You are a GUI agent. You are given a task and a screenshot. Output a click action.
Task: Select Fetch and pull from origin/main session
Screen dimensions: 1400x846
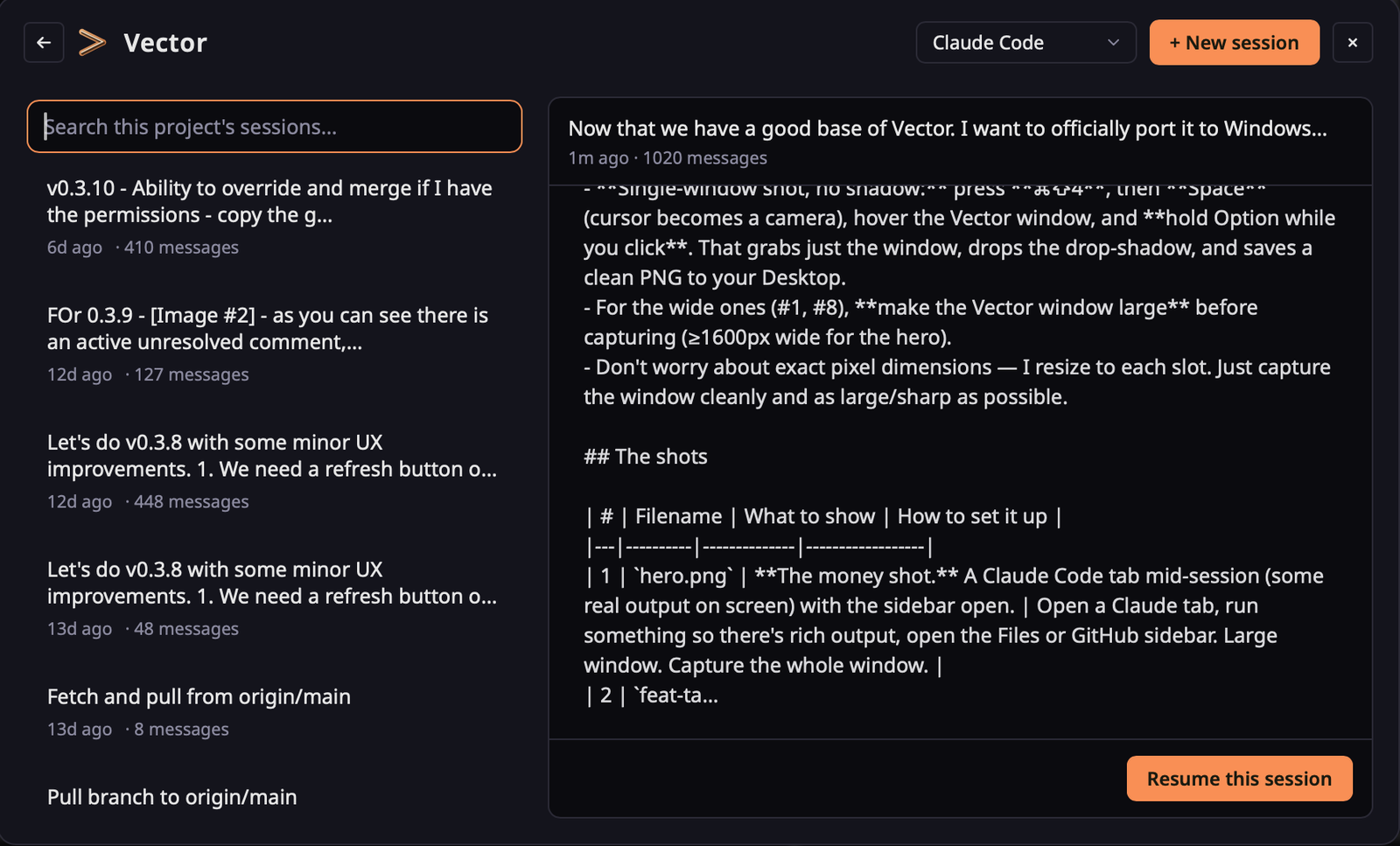coord(274,711)
